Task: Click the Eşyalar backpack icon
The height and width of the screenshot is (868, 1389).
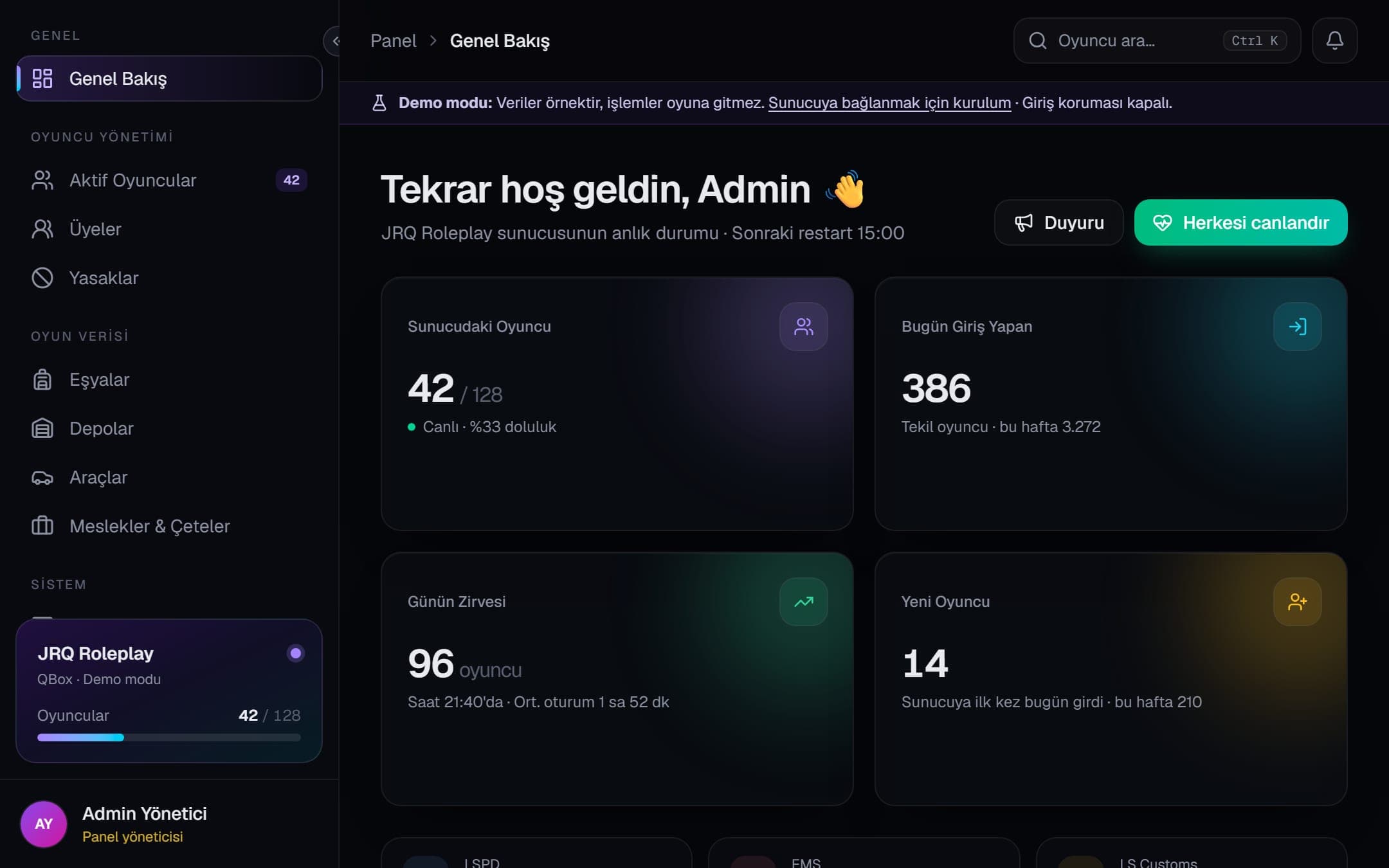Action: pos(42,379)
